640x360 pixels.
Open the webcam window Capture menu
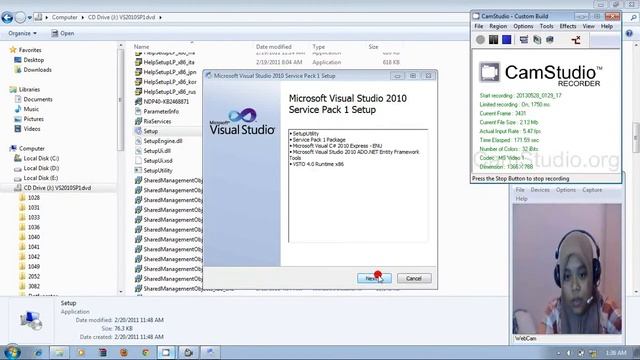[x=592, y=190]
